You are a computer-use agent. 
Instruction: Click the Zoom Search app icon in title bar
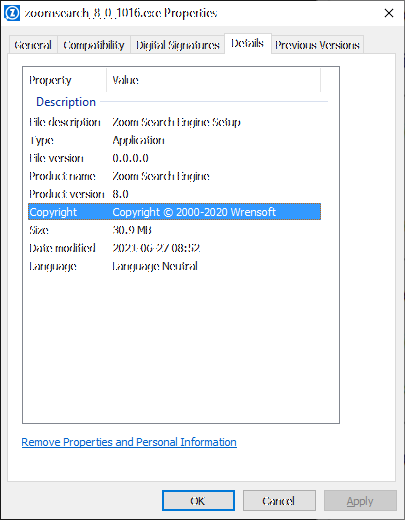[x=12, y=13]
